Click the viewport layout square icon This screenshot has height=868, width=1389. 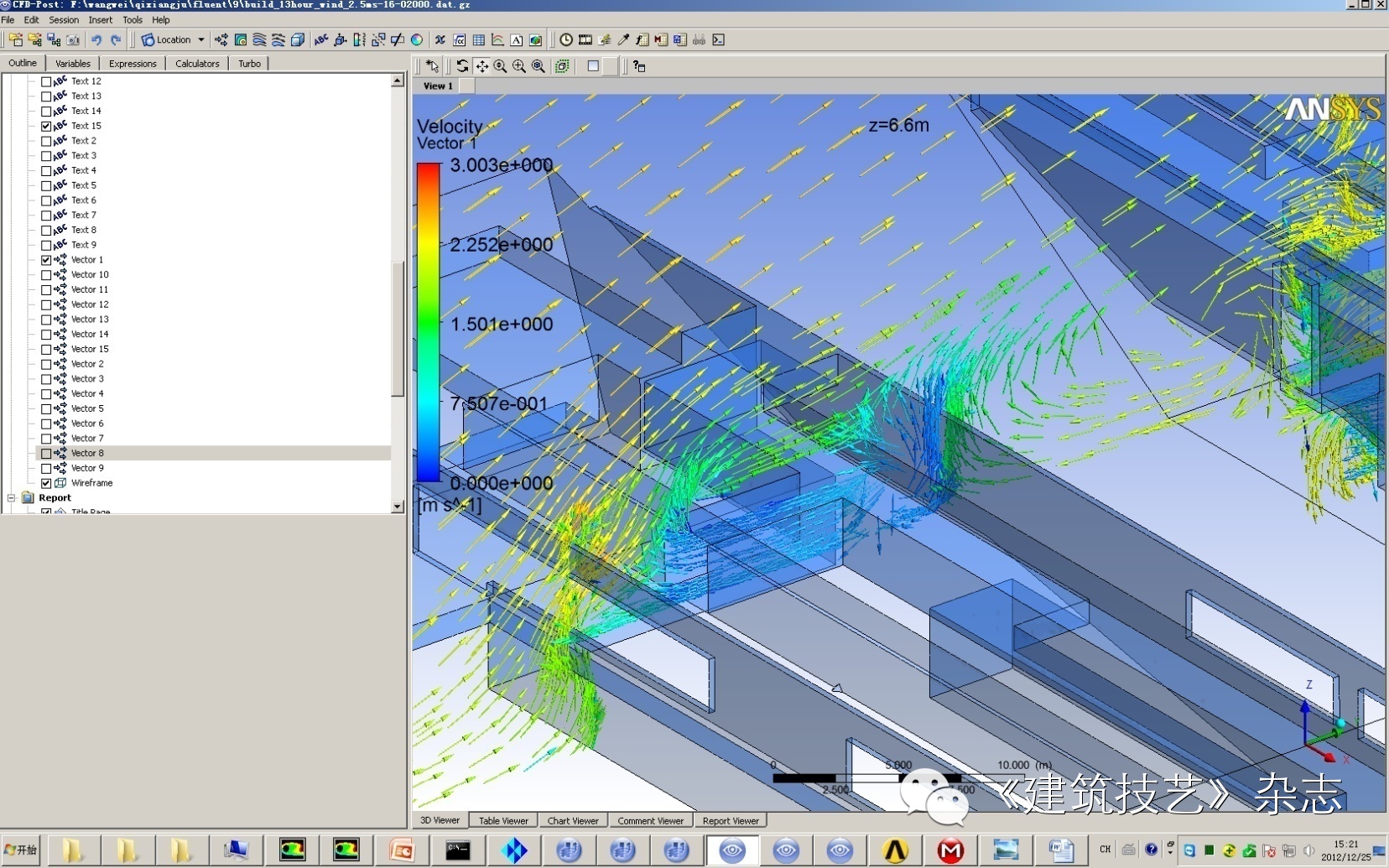[593, 66]
